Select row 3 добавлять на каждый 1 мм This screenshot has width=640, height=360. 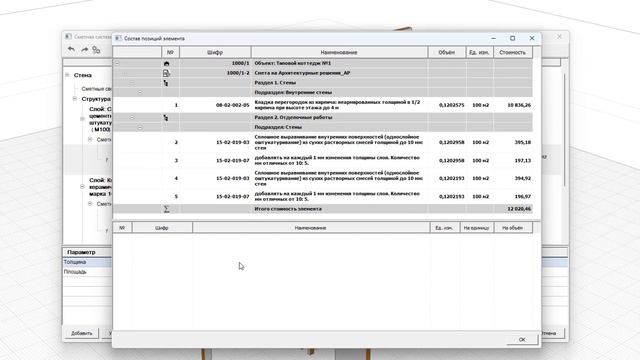pyautogui.click(x=322, y=160)
